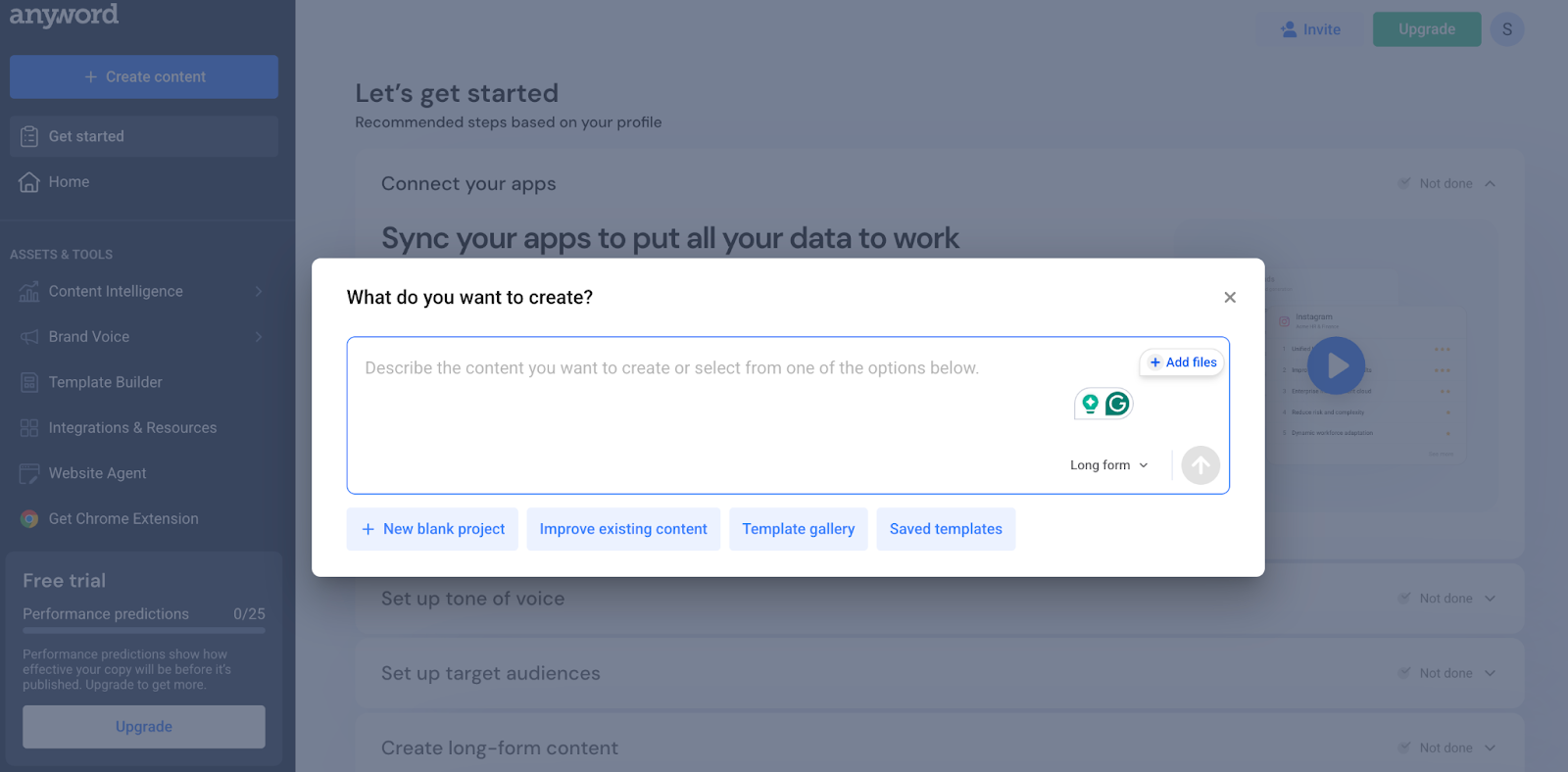Image resolution: width=1568 pixels, height=772 pixels.
Task: Expand the Content Intelligence submenu chevron
Action: pyautogui.click(x=259, y=291)
